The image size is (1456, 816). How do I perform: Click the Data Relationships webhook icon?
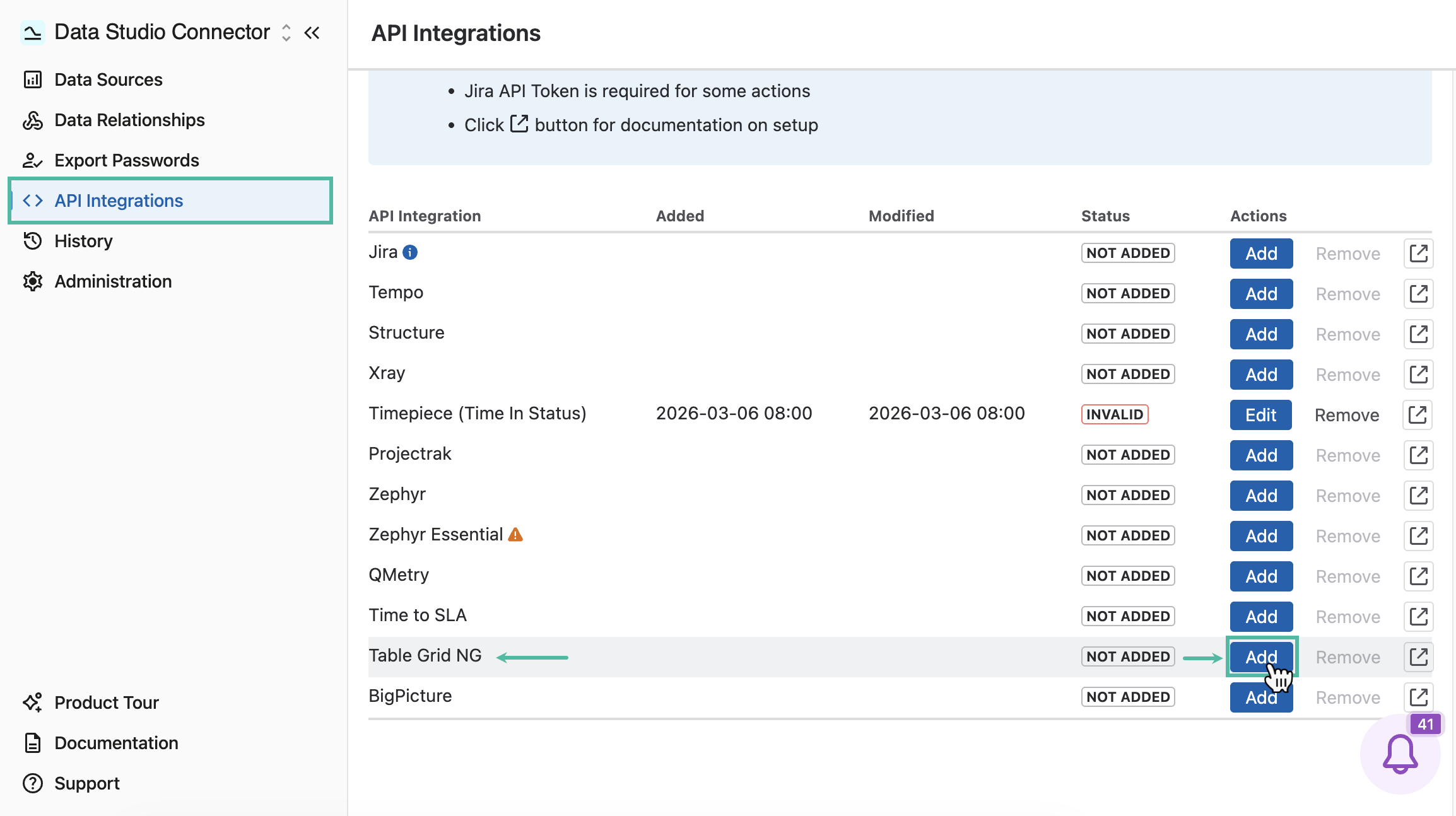pos(33,120)
